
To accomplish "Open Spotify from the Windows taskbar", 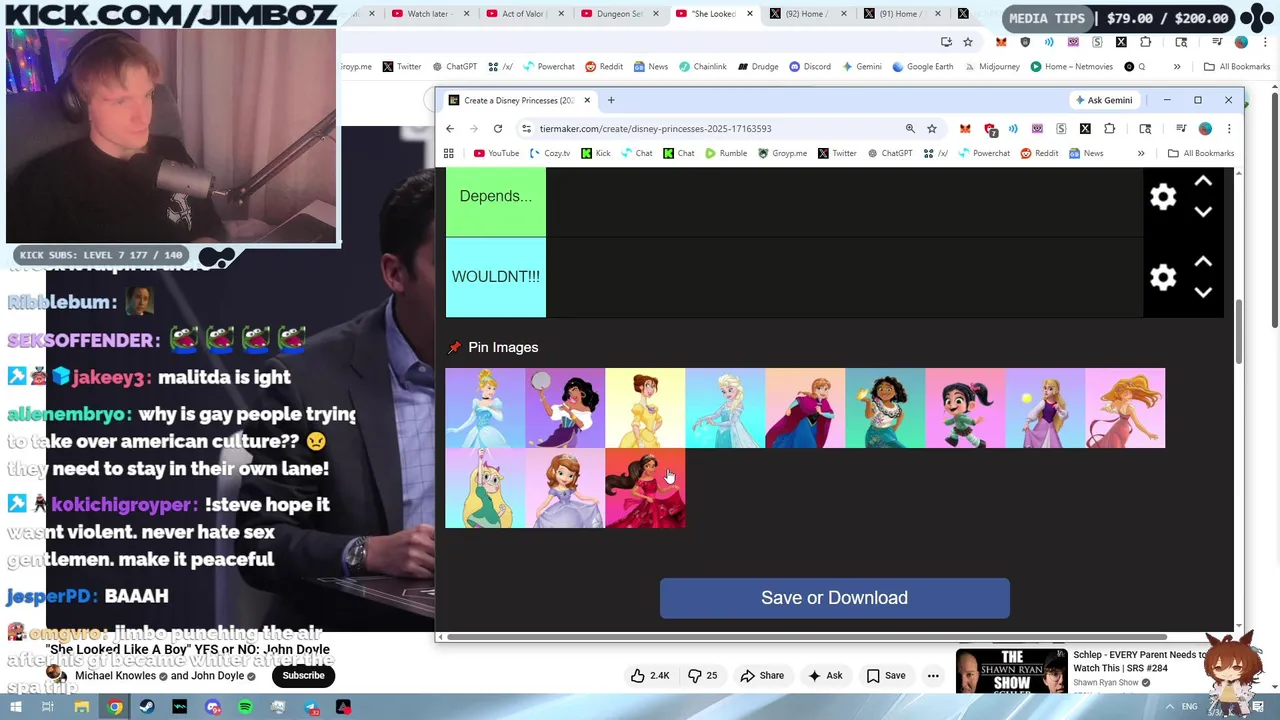I will [246, 707].
